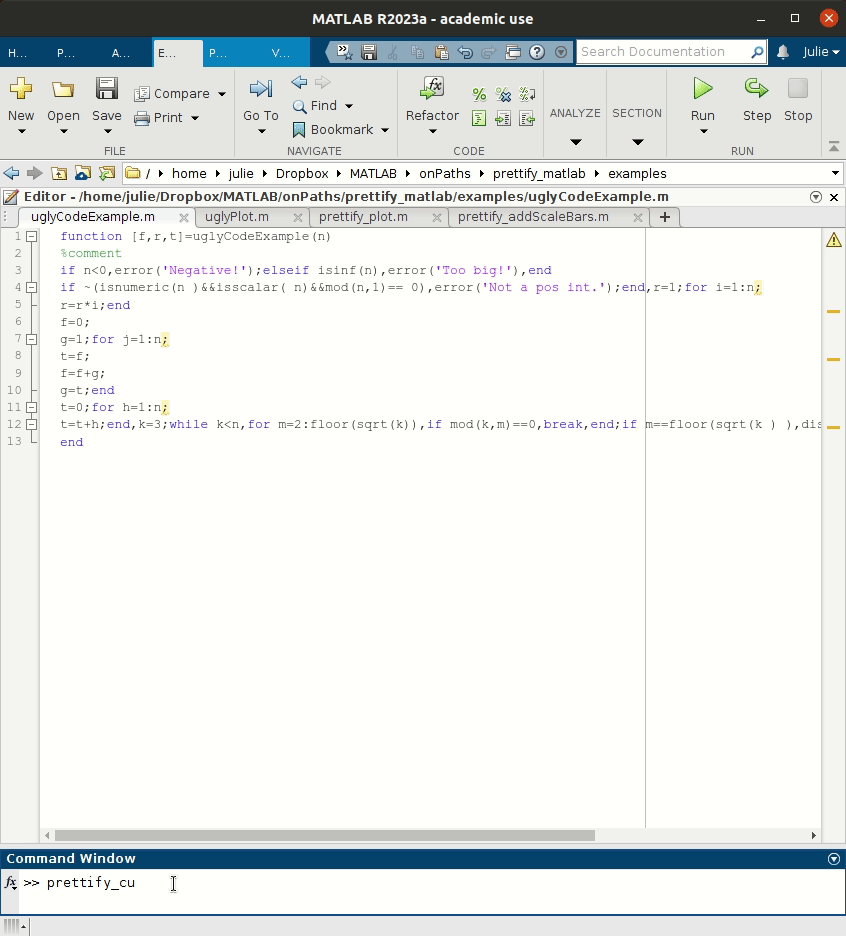Viewport: 846px width, 936px height.
Task: Switch to the prettify_plot.m tab
Action: pyautogui.click(x=363, y=217)
